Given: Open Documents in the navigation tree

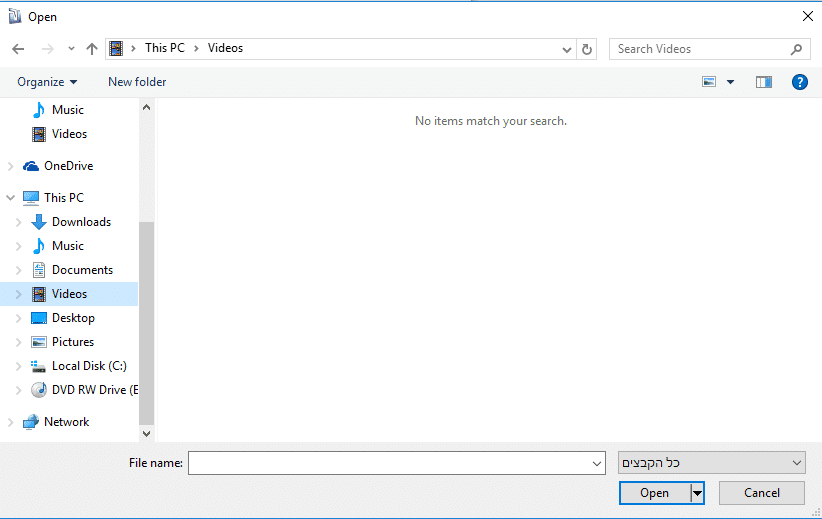Looking at the screenshot, I should 82,270.
